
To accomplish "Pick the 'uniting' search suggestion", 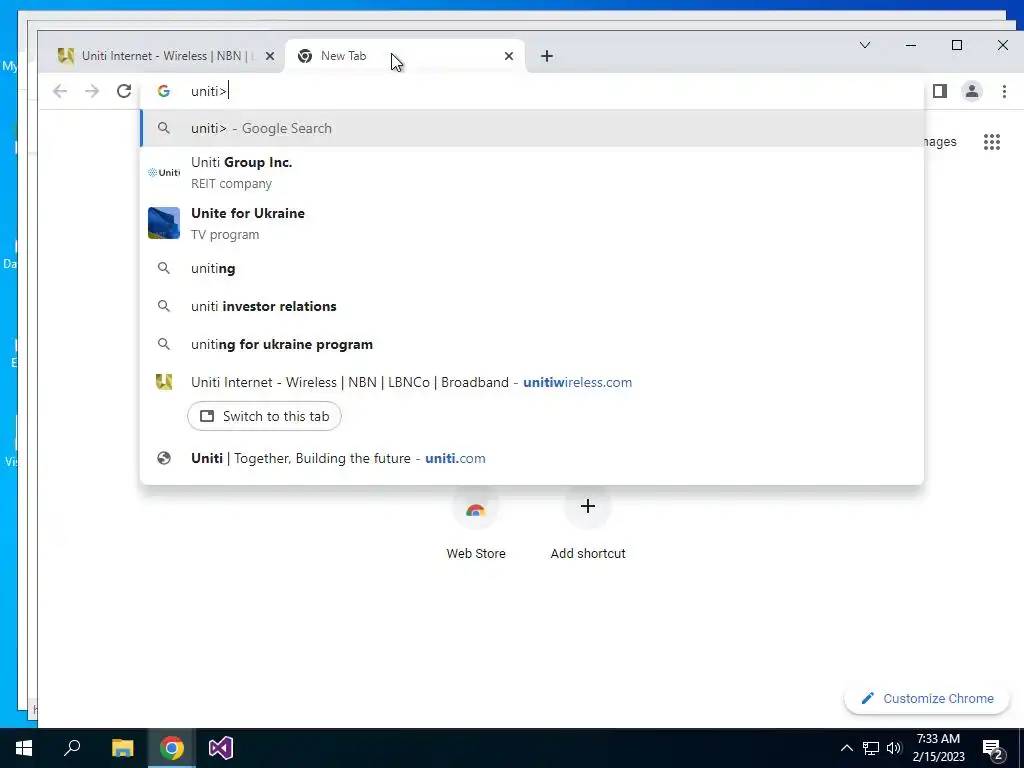I will tap(532, 268).
